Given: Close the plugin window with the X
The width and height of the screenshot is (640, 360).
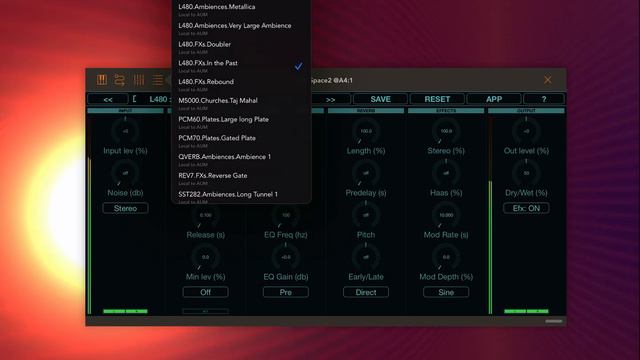Looking at the screenshot, I should (547, 80).
